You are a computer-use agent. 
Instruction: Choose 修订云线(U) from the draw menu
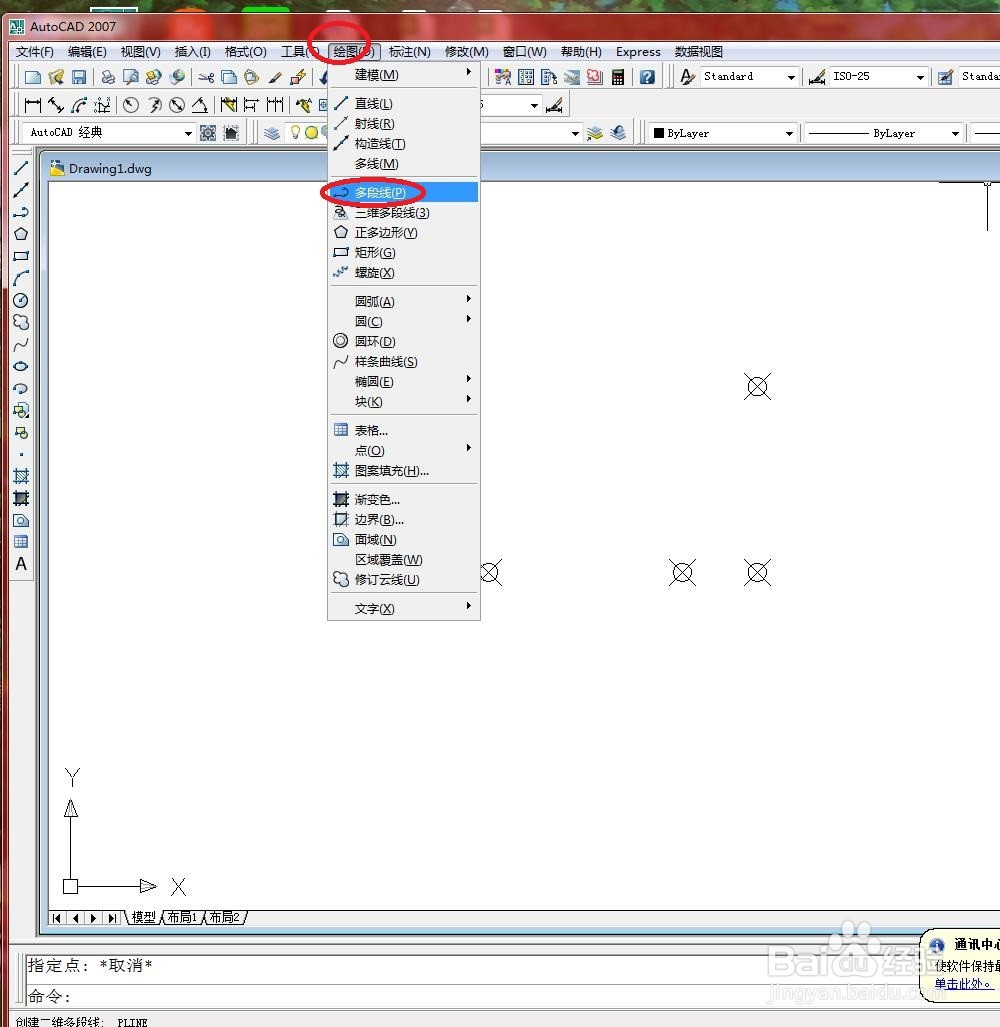coord(404,580)
